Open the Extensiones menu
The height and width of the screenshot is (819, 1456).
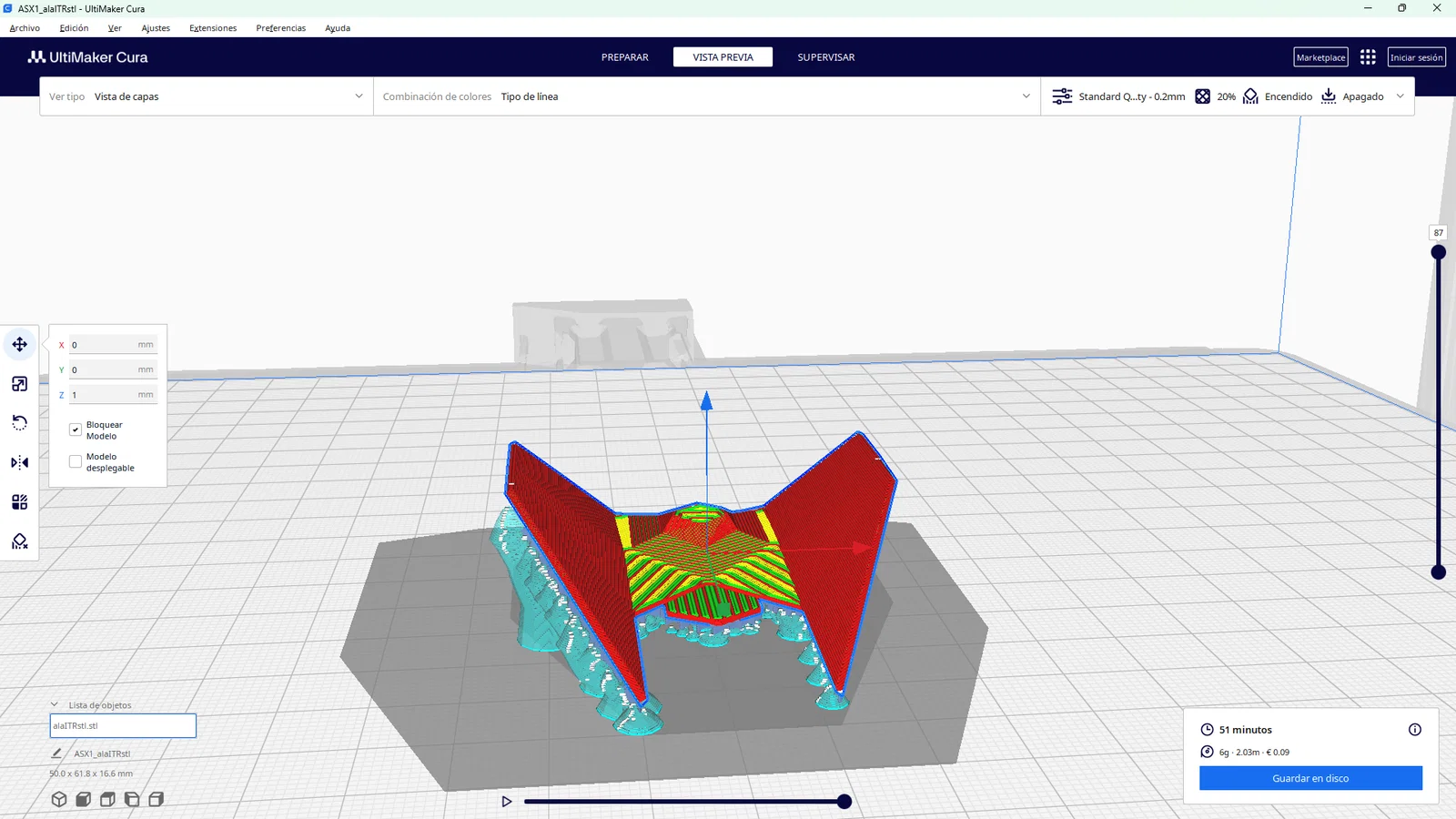click(213, 28)
